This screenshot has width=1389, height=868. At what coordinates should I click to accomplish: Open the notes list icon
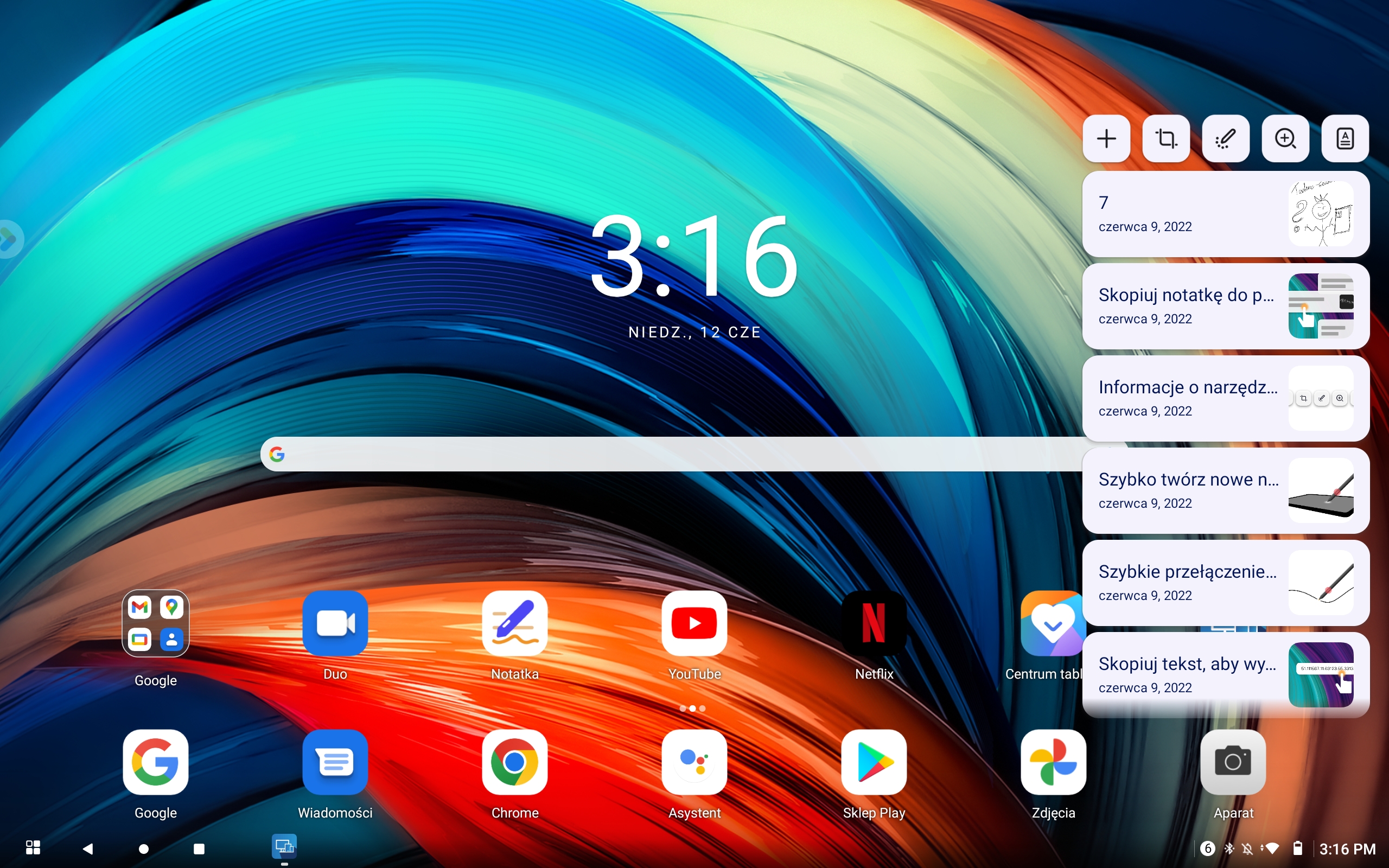[1345, 138]
